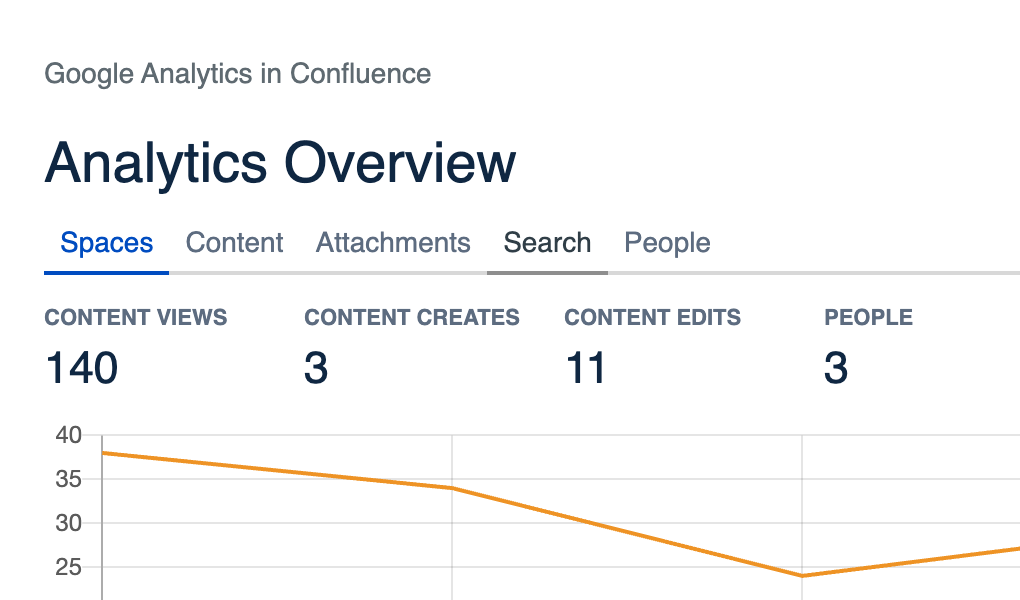Click the CONTENT CREATES metric label

pyautogui.click(x=412, y=318)
